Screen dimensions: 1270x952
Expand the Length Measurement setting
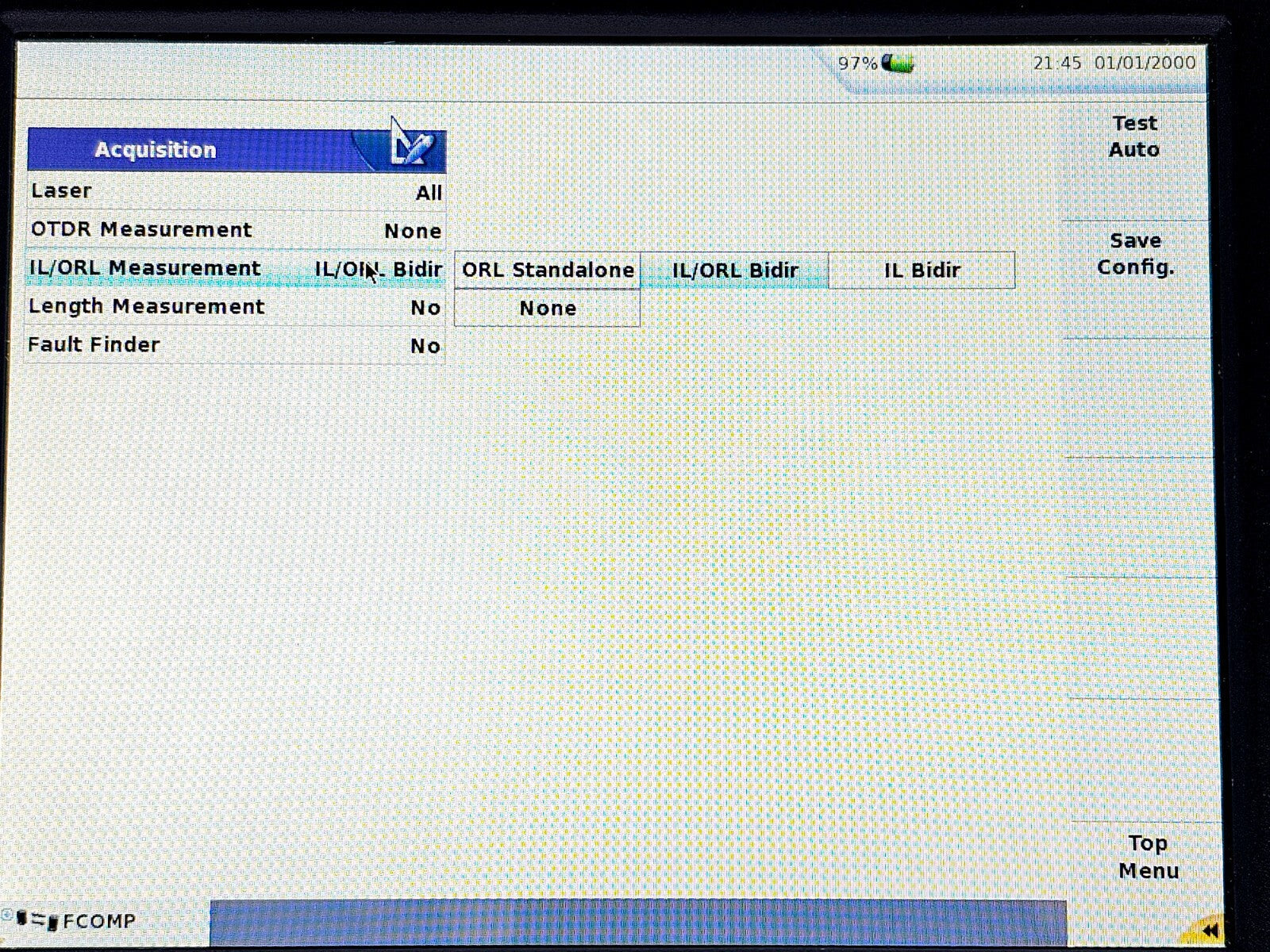click(x=236, y=307)
